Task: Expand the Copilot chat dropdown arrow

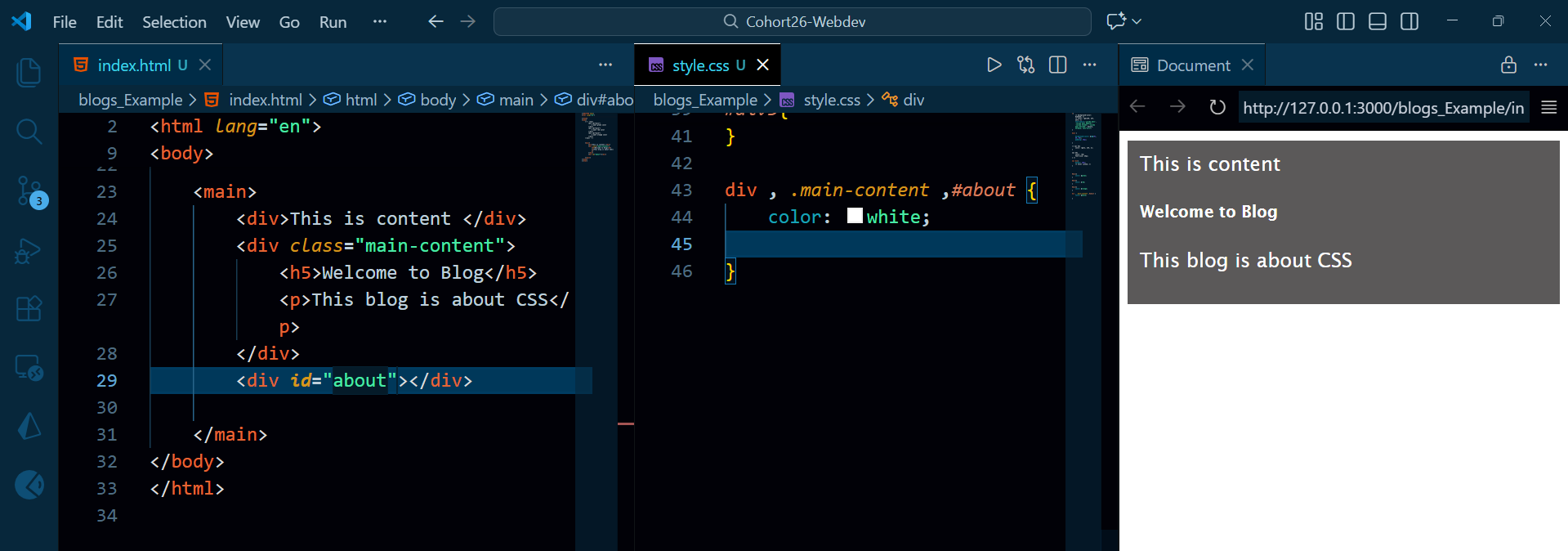Action: point(1137,21)
